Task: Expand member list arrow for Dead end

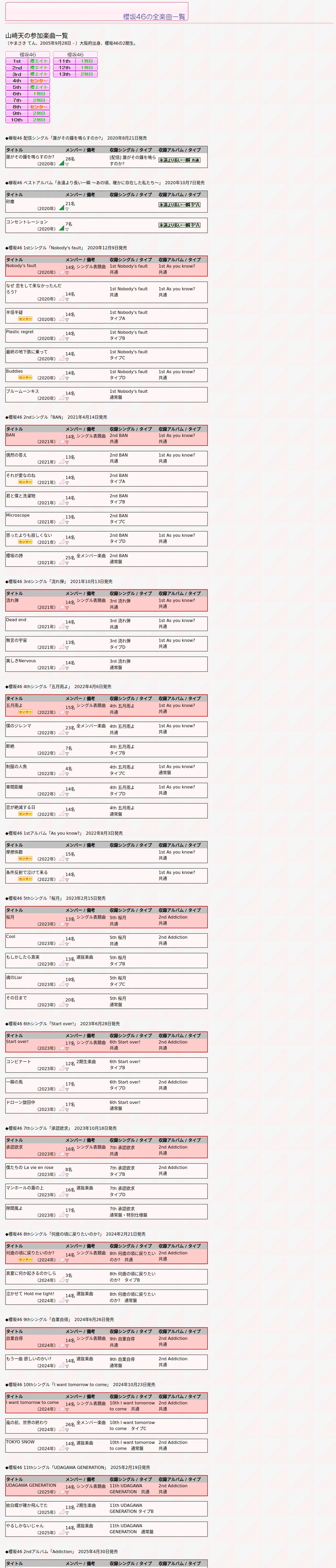Action: tap(67, 627)
